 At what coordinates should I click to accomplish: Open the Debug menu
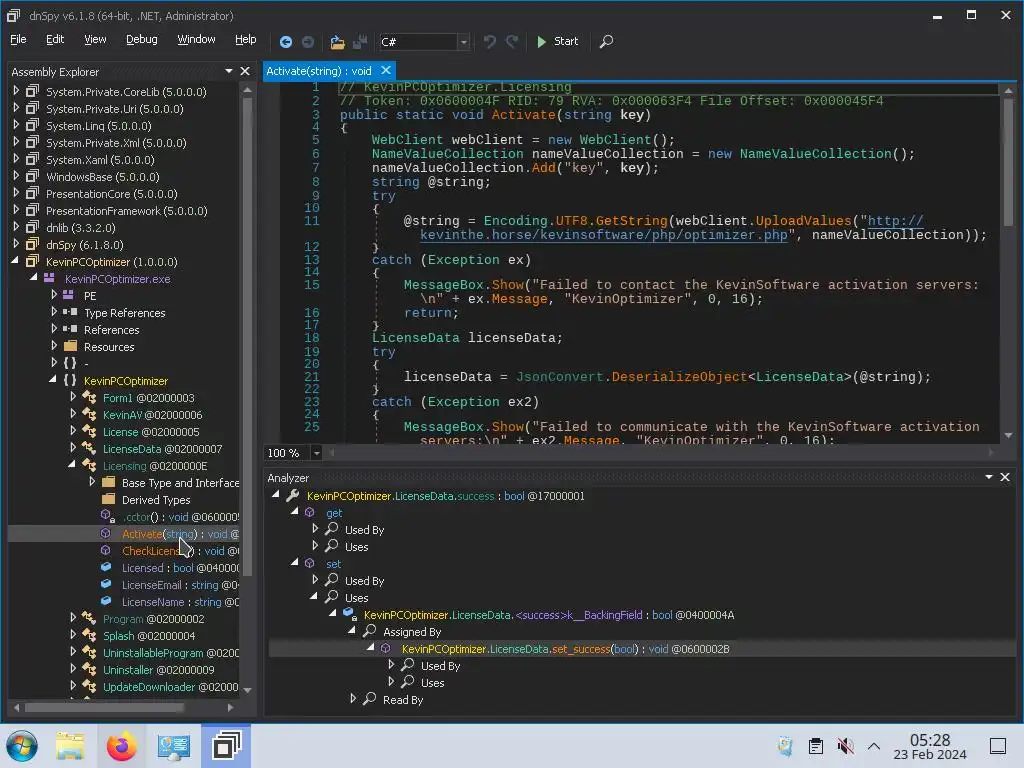(142, 39)
